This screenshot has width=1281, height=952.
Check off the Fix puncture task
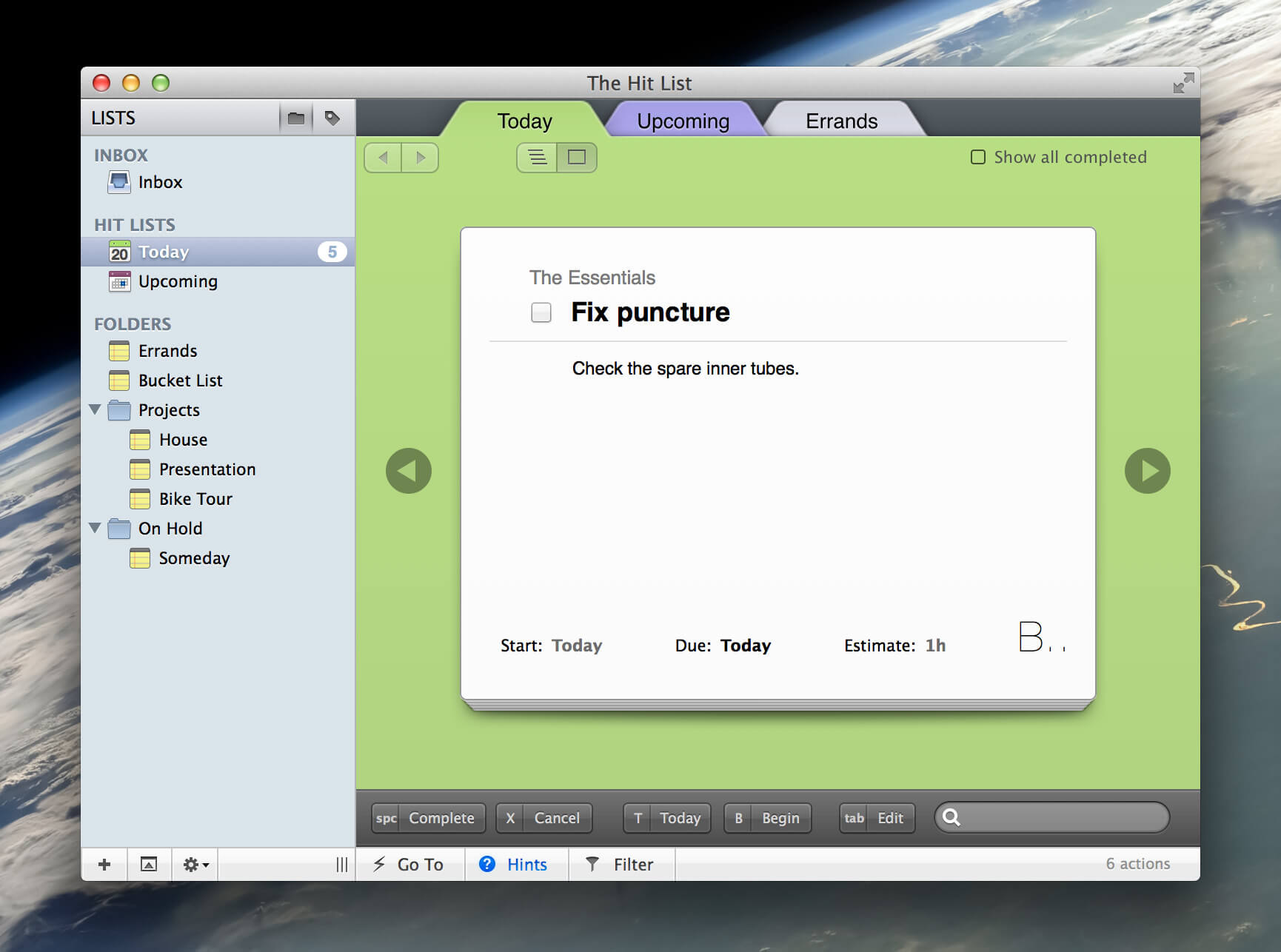[x=541, y=312]
